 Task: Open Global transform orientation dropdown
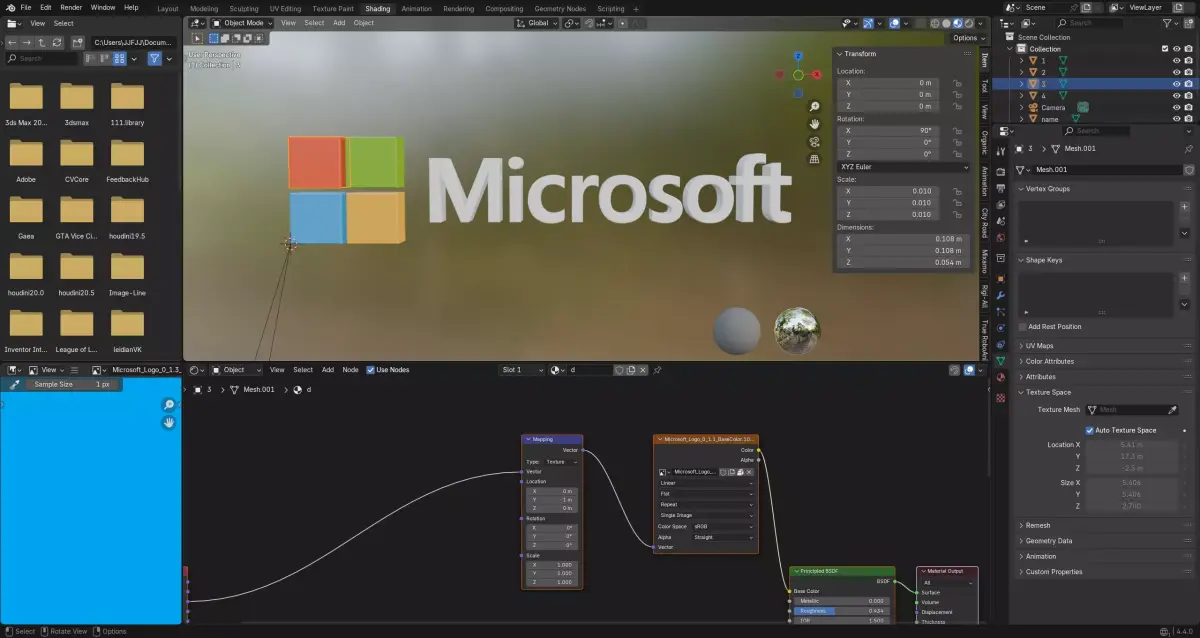pyautogui.click(x=537, y=22)
